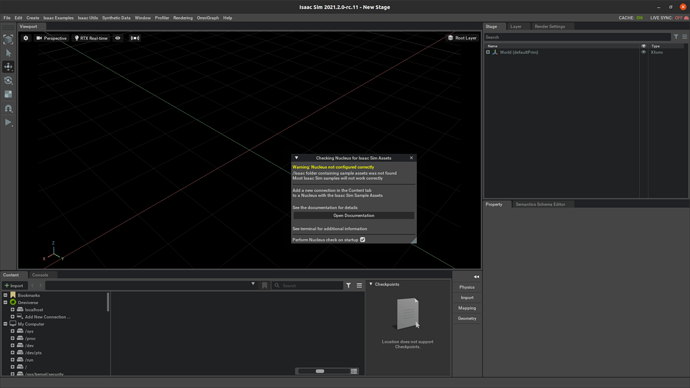Screen dimensions: 690x388
Task: Open the Profiler menu
Action: coord(162,18)
